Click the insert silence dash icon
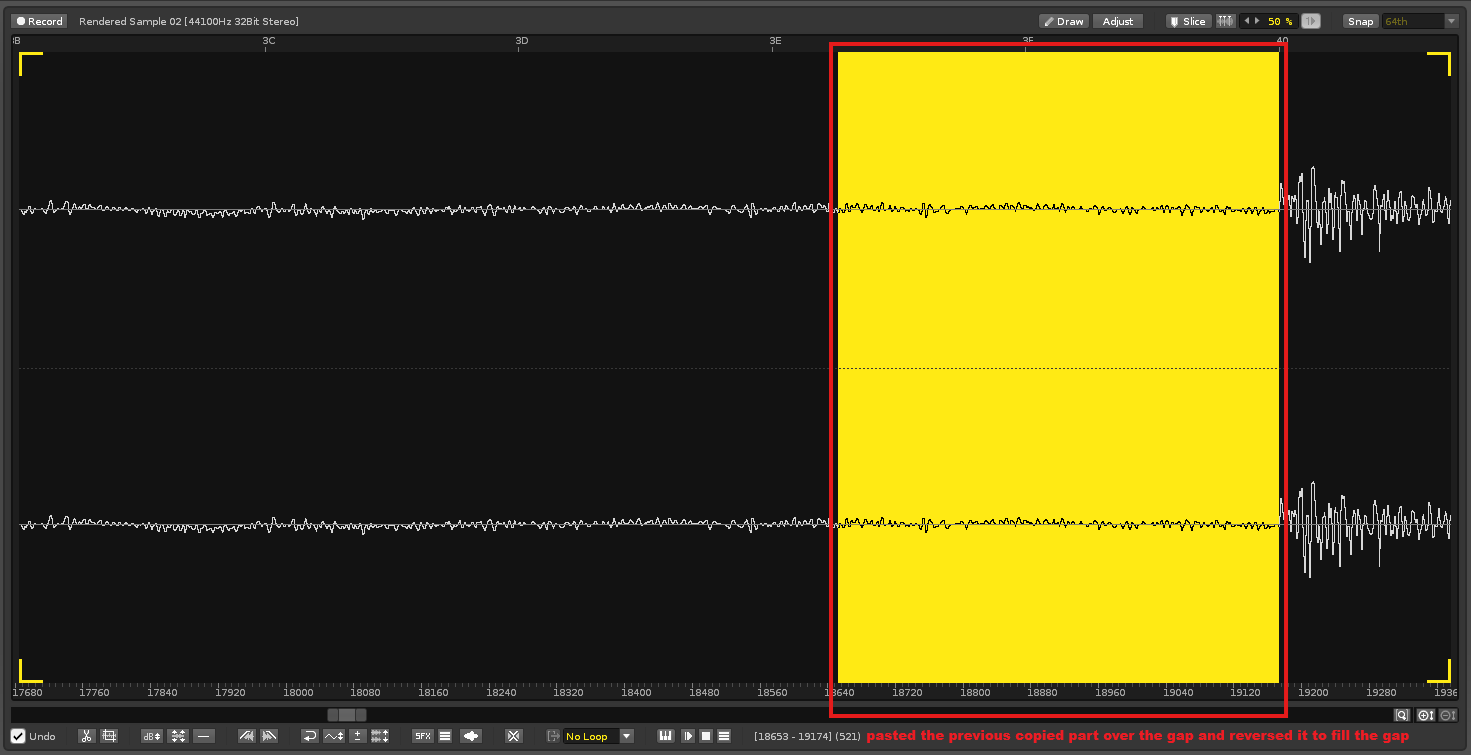 [204, 736]
